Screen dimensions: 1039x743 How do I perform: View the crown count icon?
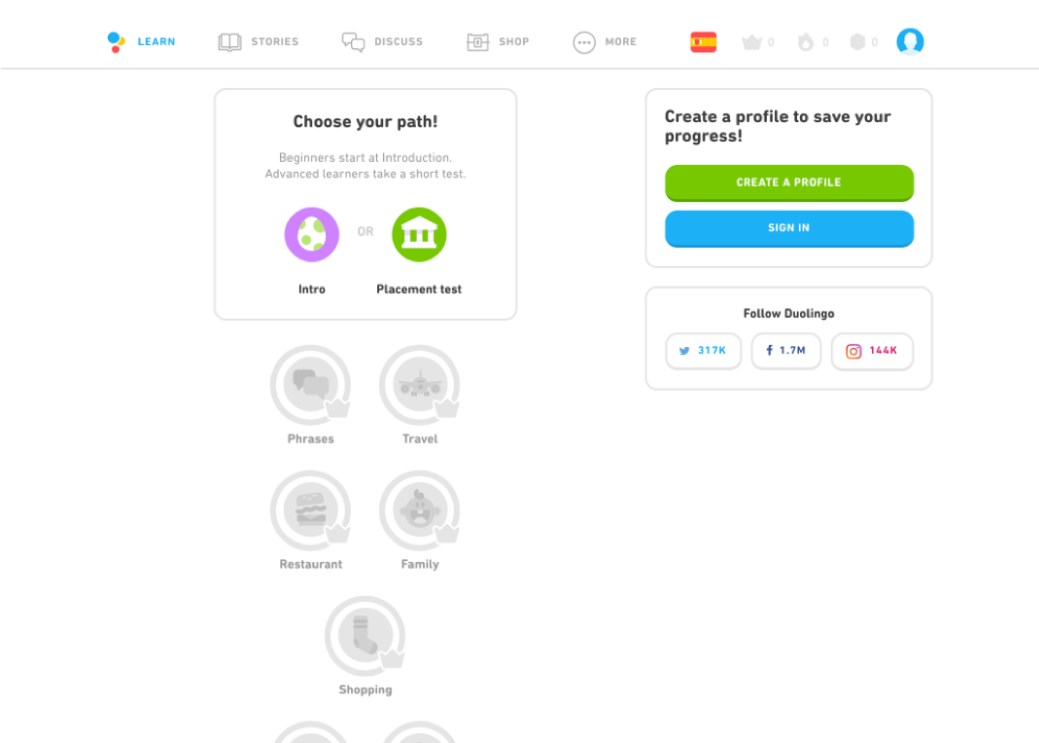tap(751, 42)
